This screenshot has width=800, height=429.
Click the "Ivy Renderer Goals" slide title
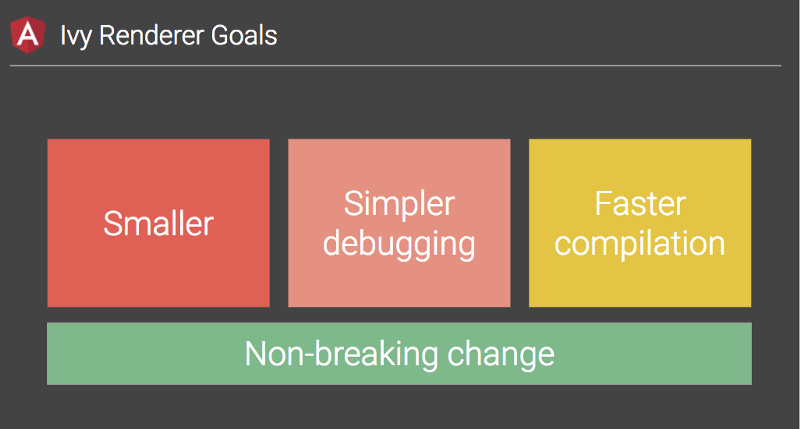click(168, 37)
